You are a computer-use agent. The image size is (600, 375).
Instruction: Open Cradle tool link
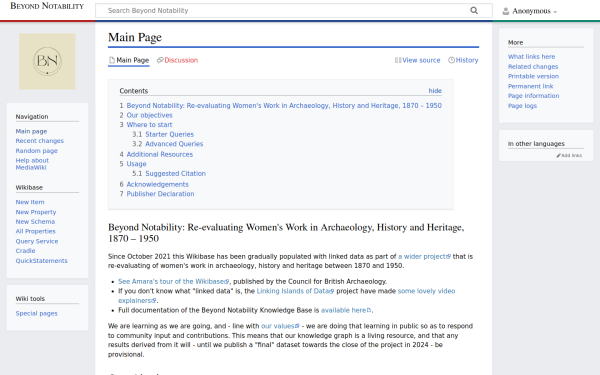point(25,251)
